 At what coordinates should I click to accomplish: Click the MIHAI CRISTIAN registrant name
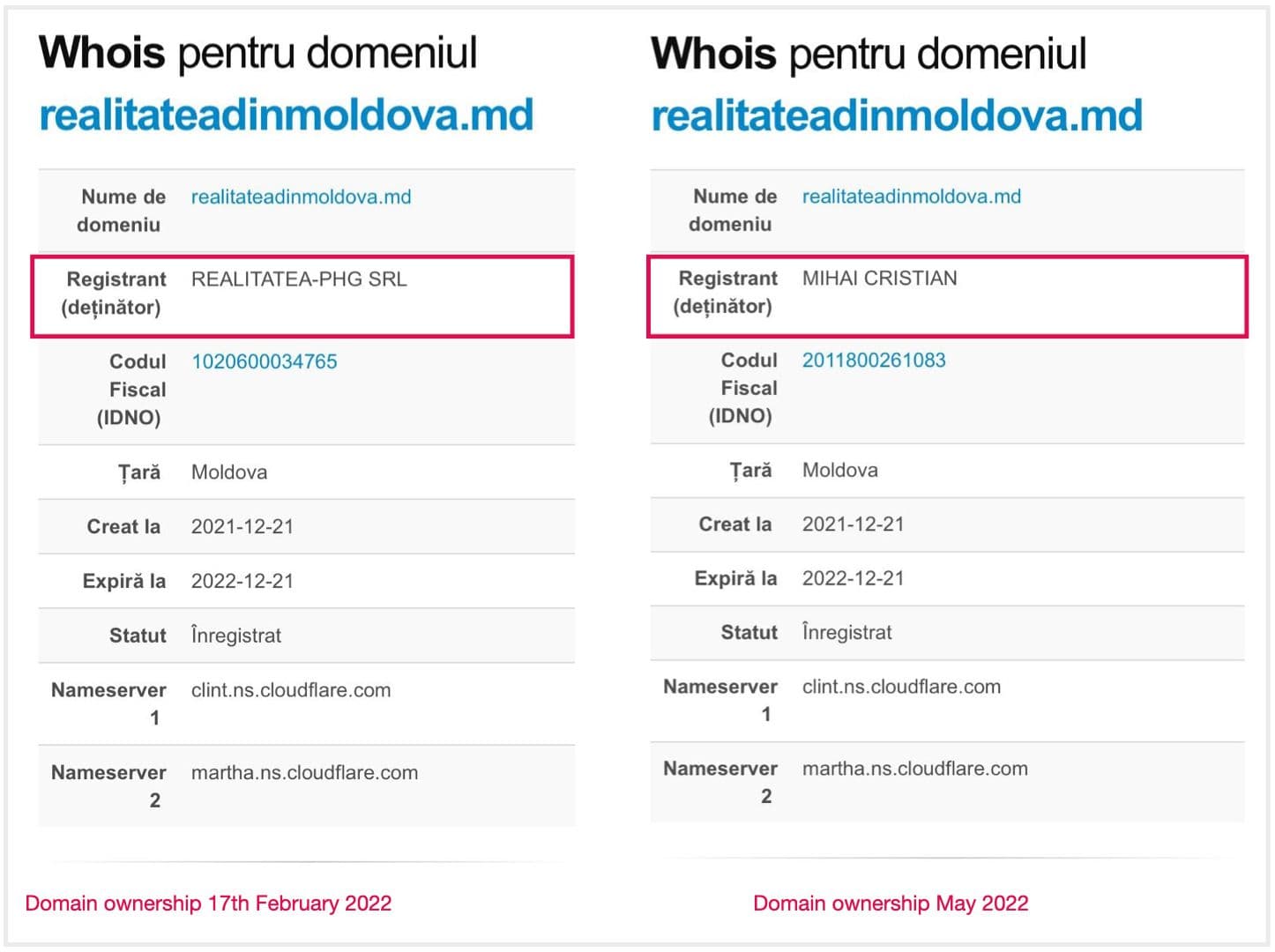coord(879,279)
